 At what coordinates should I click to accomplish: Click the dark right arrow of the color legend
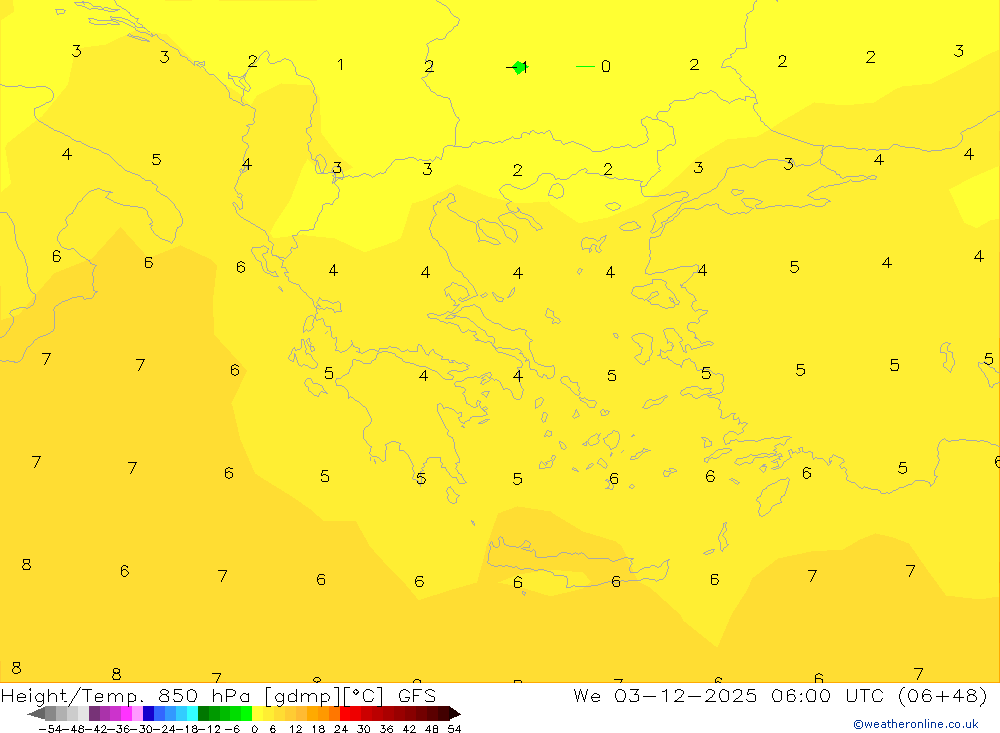tap(455, 713)
